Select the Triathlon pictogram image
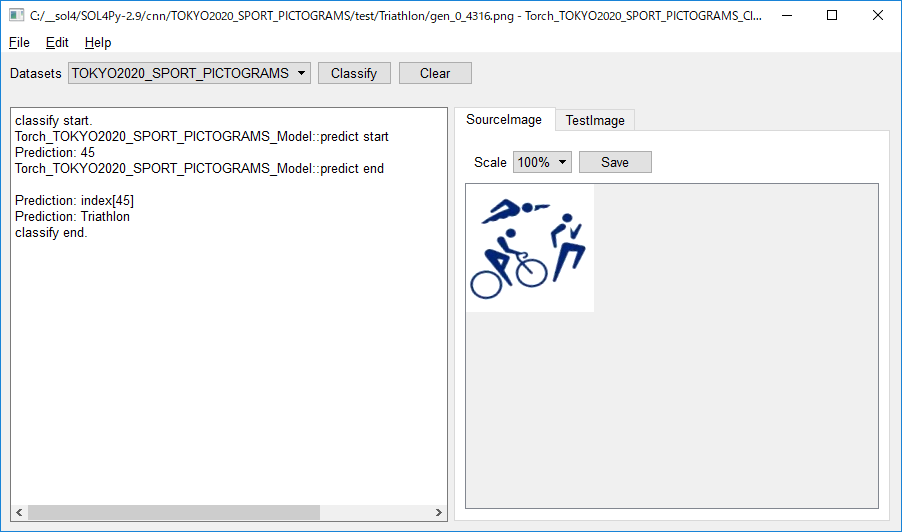The width and height of the screenshot is (902, 532). [x=530, y=248]
